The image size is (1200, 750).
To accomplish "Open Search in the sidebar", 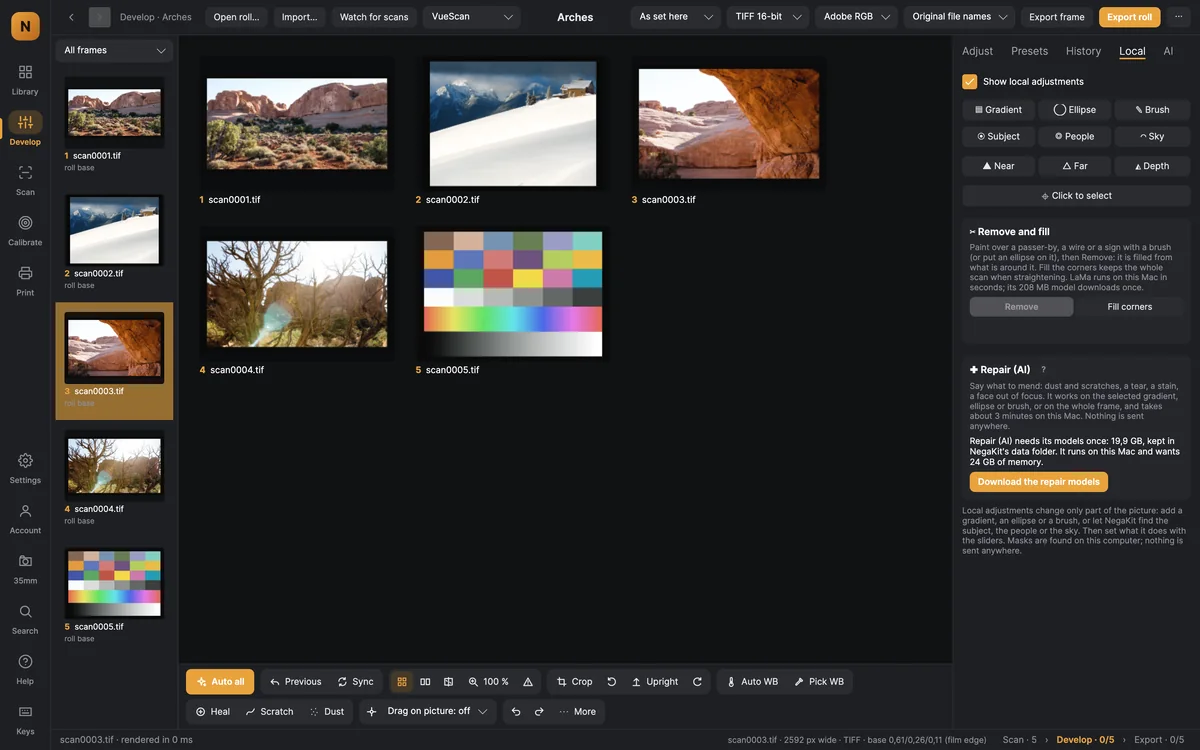I will [x=25, y=618].
